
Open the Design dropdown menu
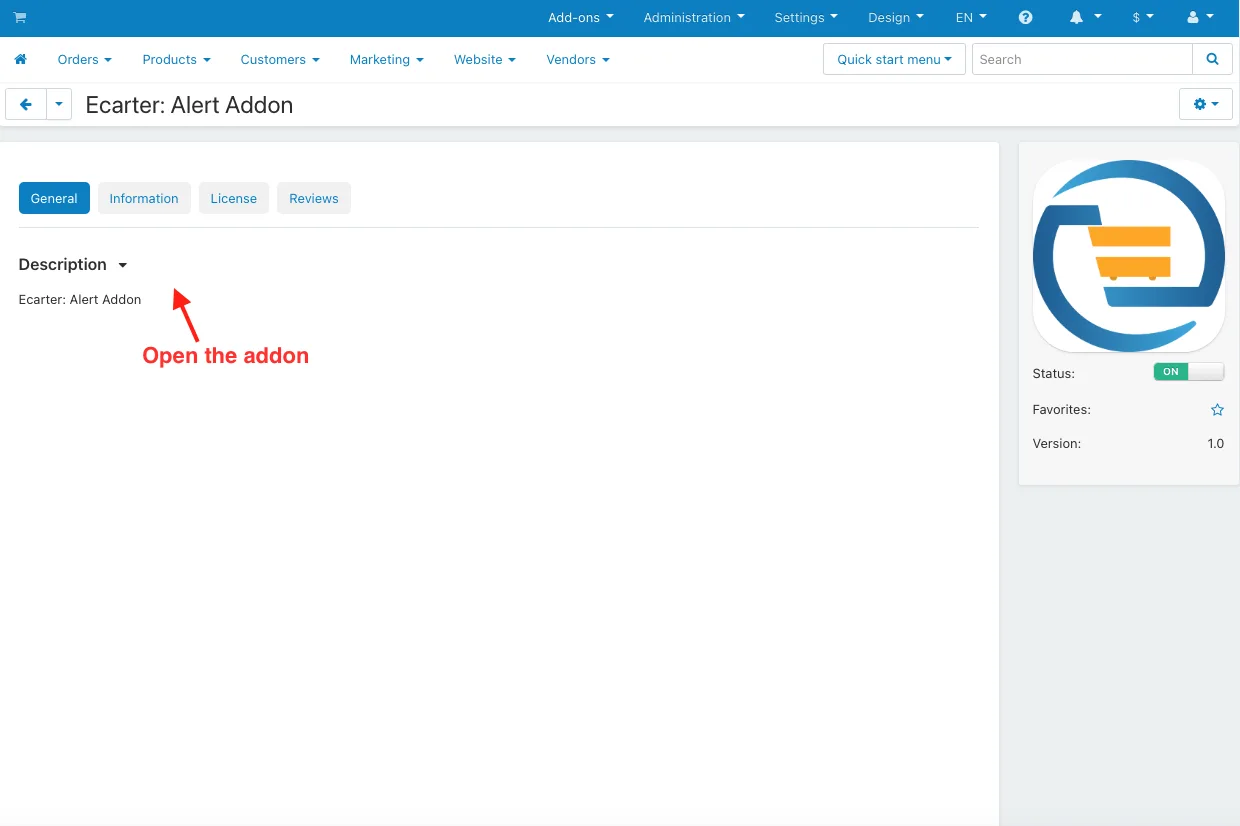[x=896, y=18]
